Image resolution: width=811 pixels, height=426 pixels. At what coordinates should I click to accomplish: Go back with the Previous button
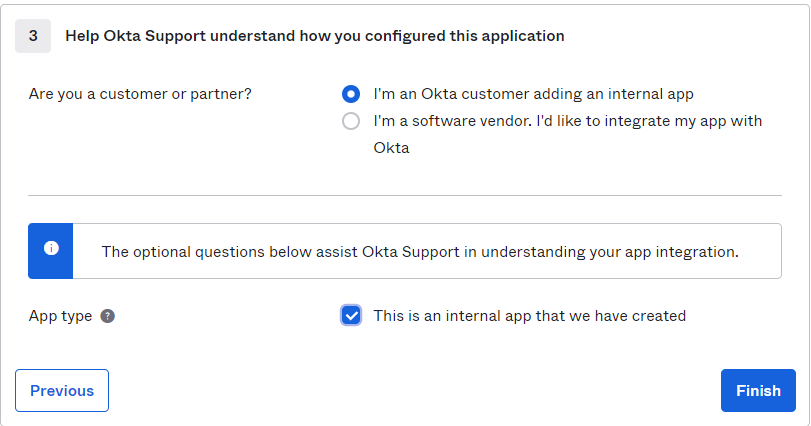tap(62, 391)
